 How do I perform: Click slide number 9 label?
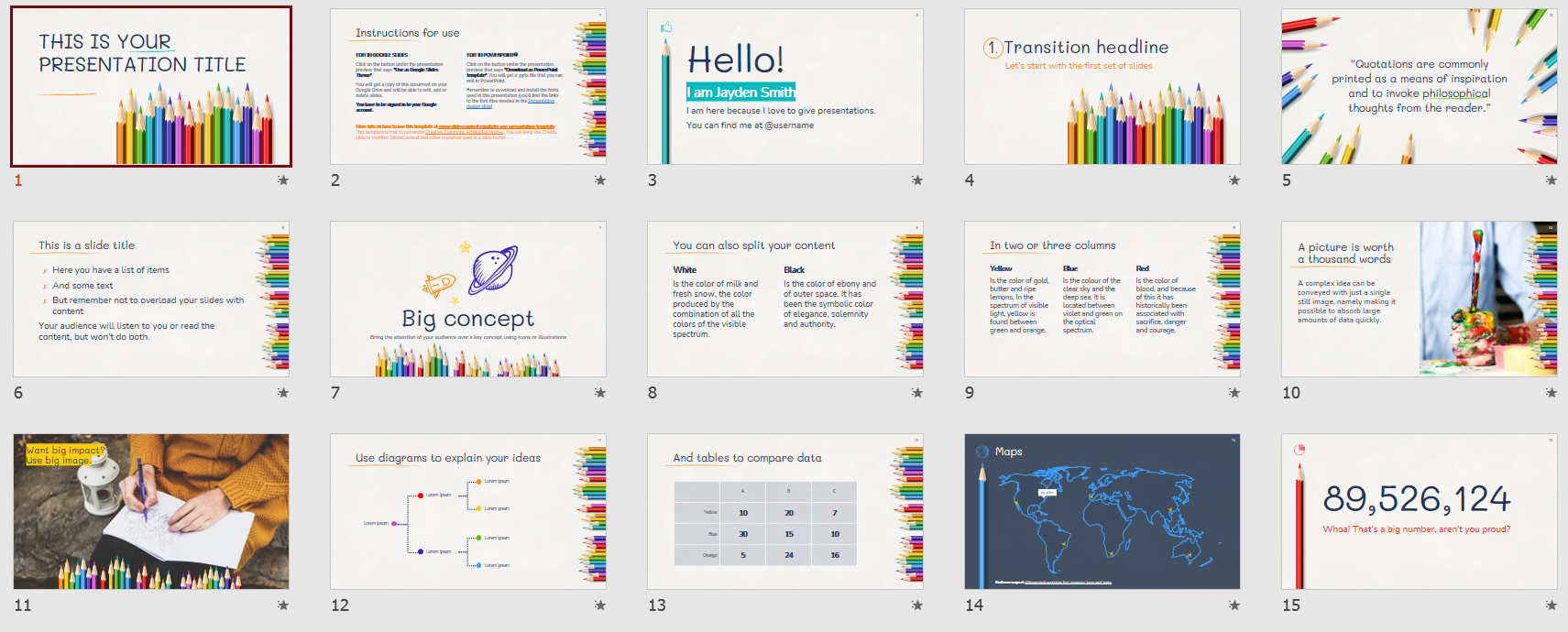tap(970, 393)
